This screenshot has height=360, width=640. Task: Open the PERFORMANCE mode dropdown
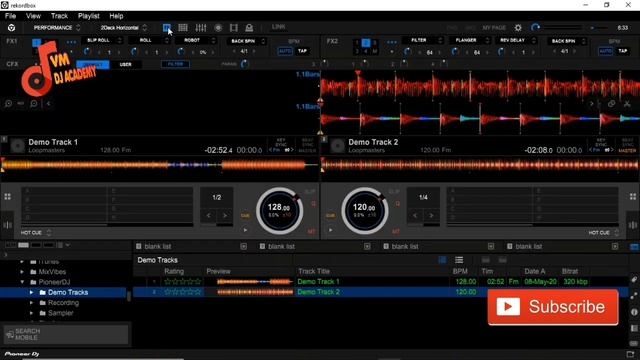(57, 28)
